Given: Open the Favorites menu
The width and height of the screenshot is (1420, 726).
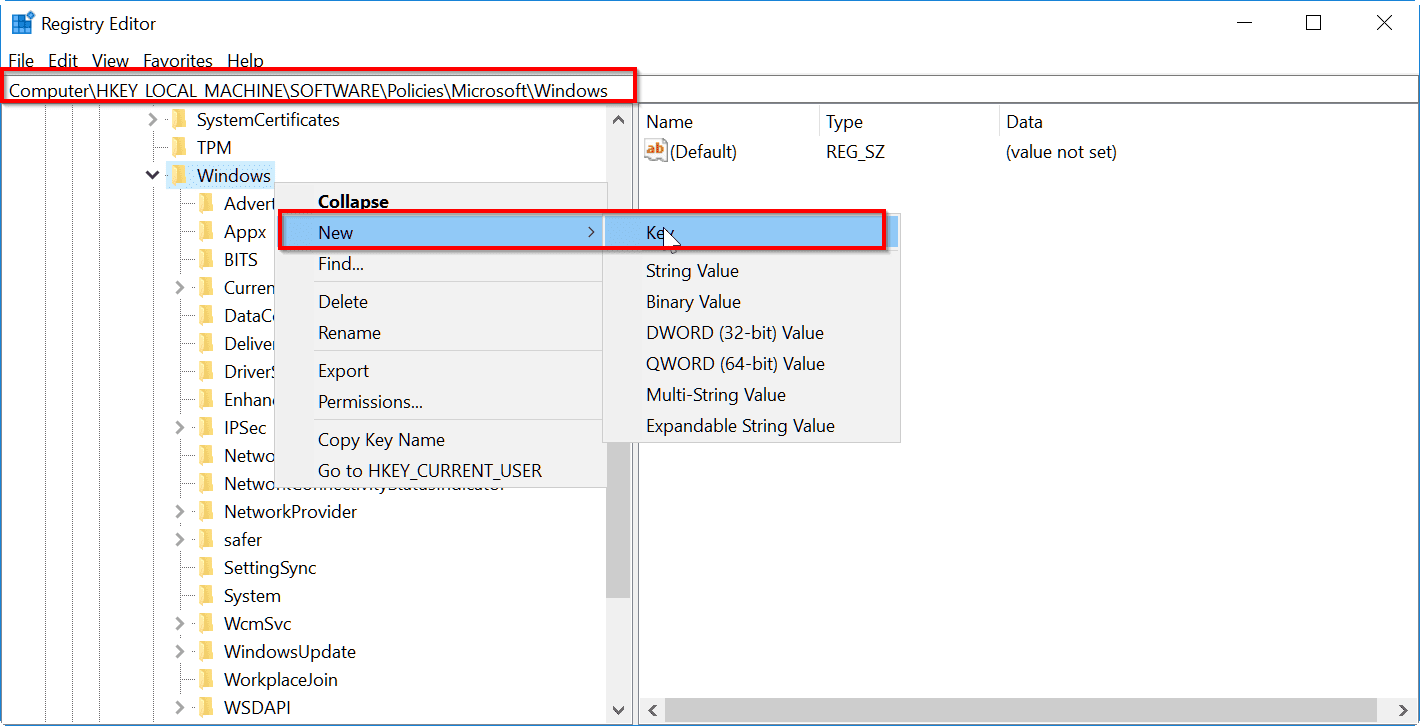Looking at the screenshot, I should click(178, 61).
